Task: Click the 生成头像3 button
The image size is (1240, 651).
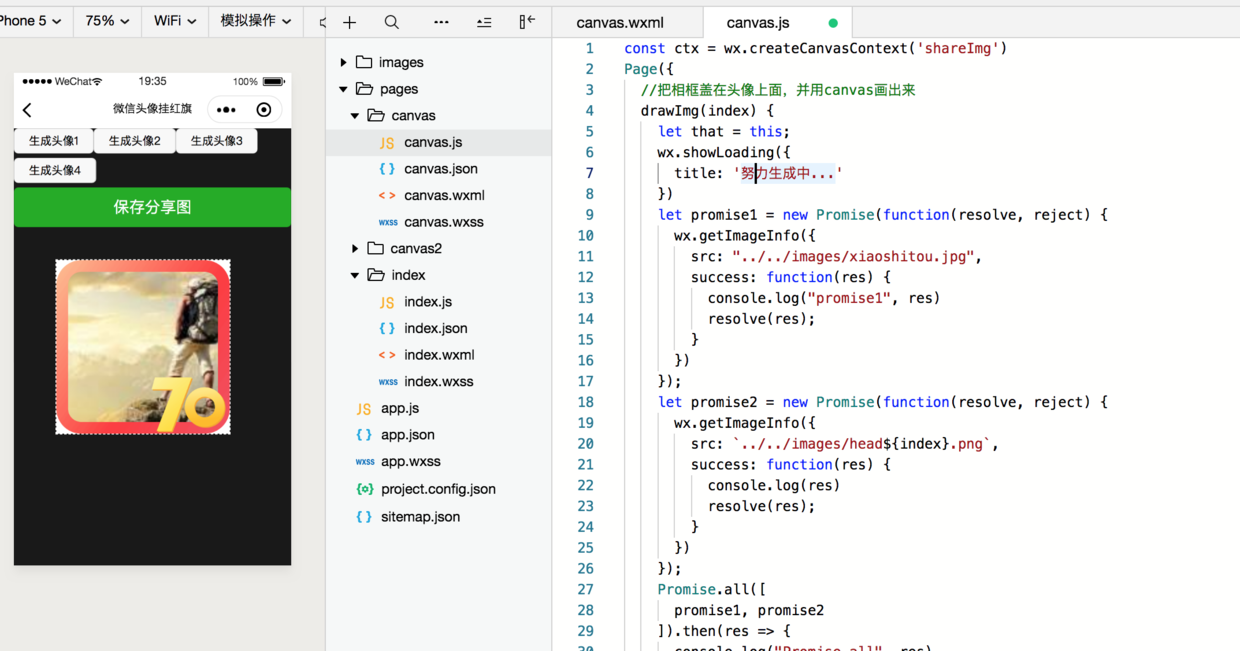Action: coord(217,141)
